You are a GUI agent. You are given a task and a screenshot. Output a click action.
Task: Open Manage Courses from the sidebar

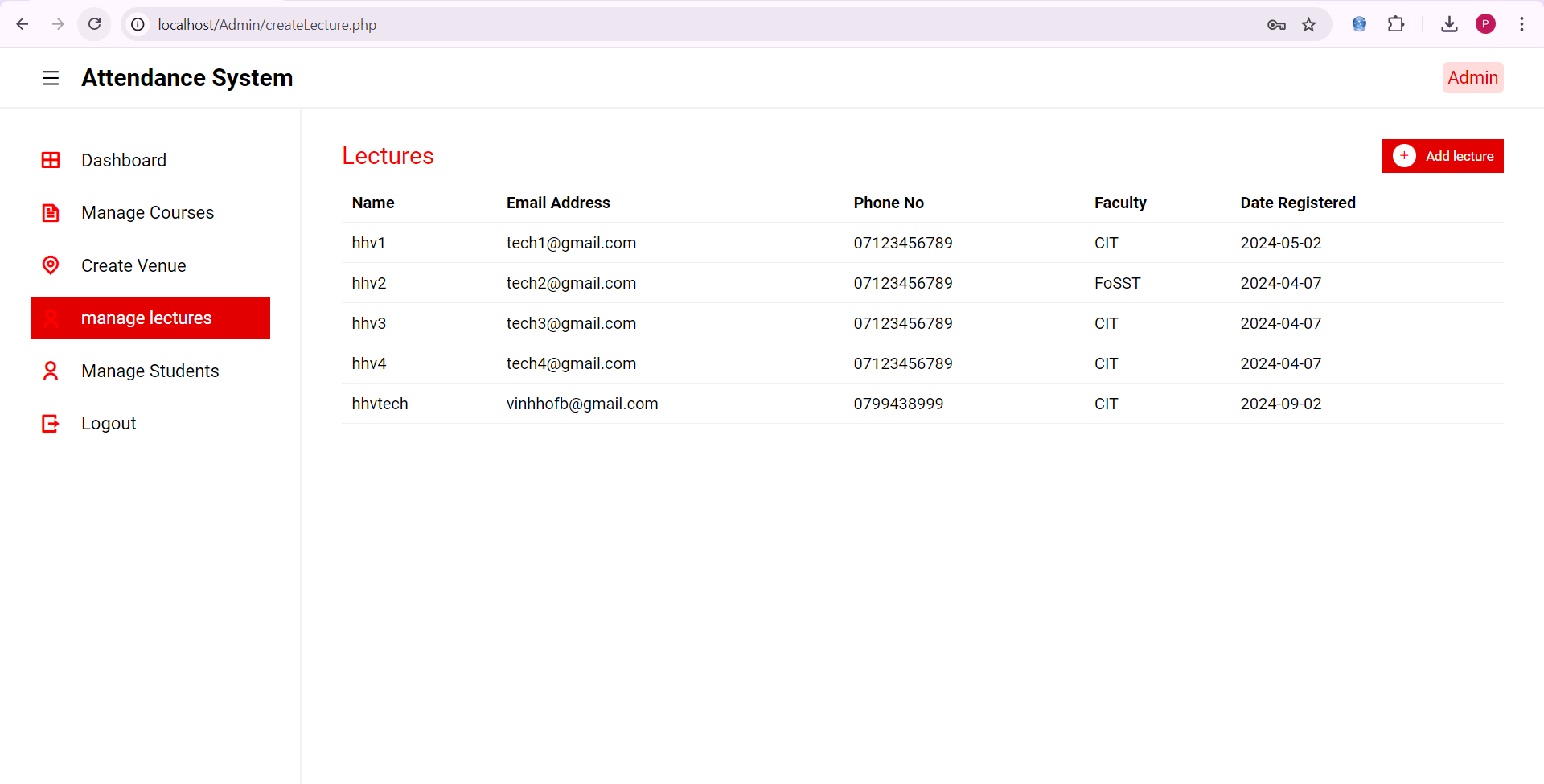point(148,213)
